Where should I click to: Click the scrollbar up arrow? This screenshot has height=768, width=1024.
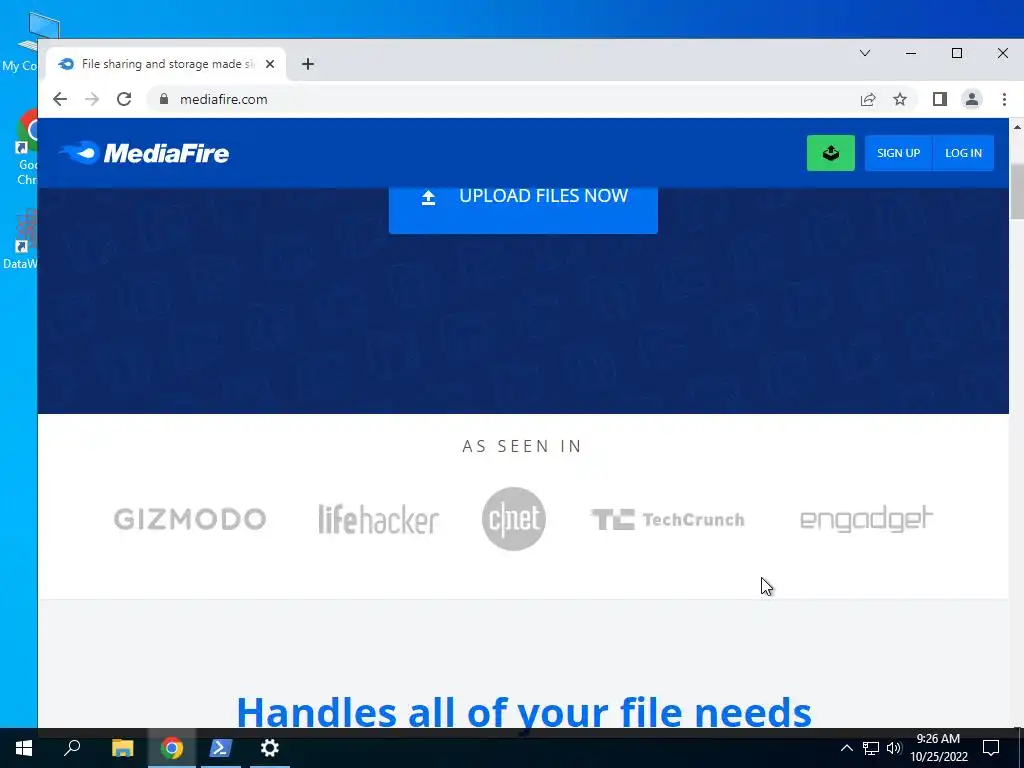[1017, 127]
